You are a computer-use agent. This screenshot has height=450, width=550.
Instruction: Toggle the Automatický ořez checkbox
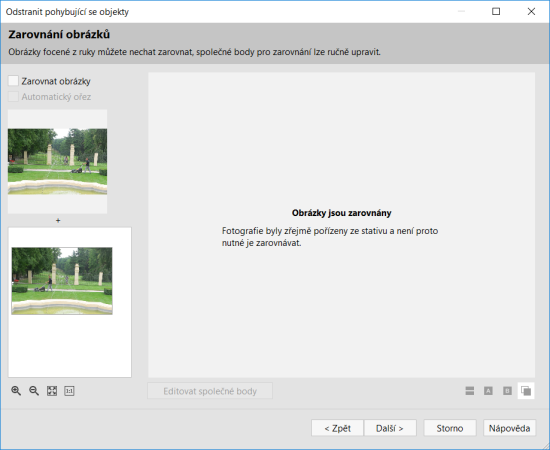pyautogui.click(x=13, y=96)
